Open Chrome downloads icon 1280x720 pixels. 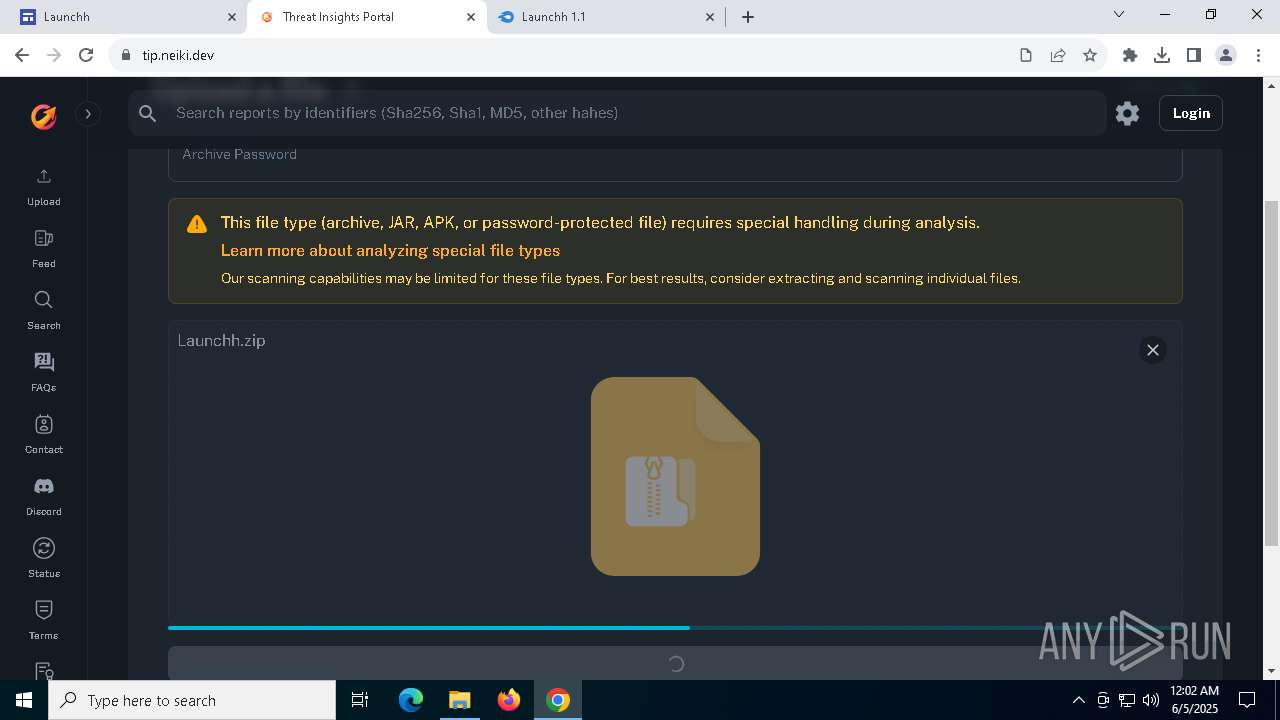pyautogui.click(x=1162, y=55)
